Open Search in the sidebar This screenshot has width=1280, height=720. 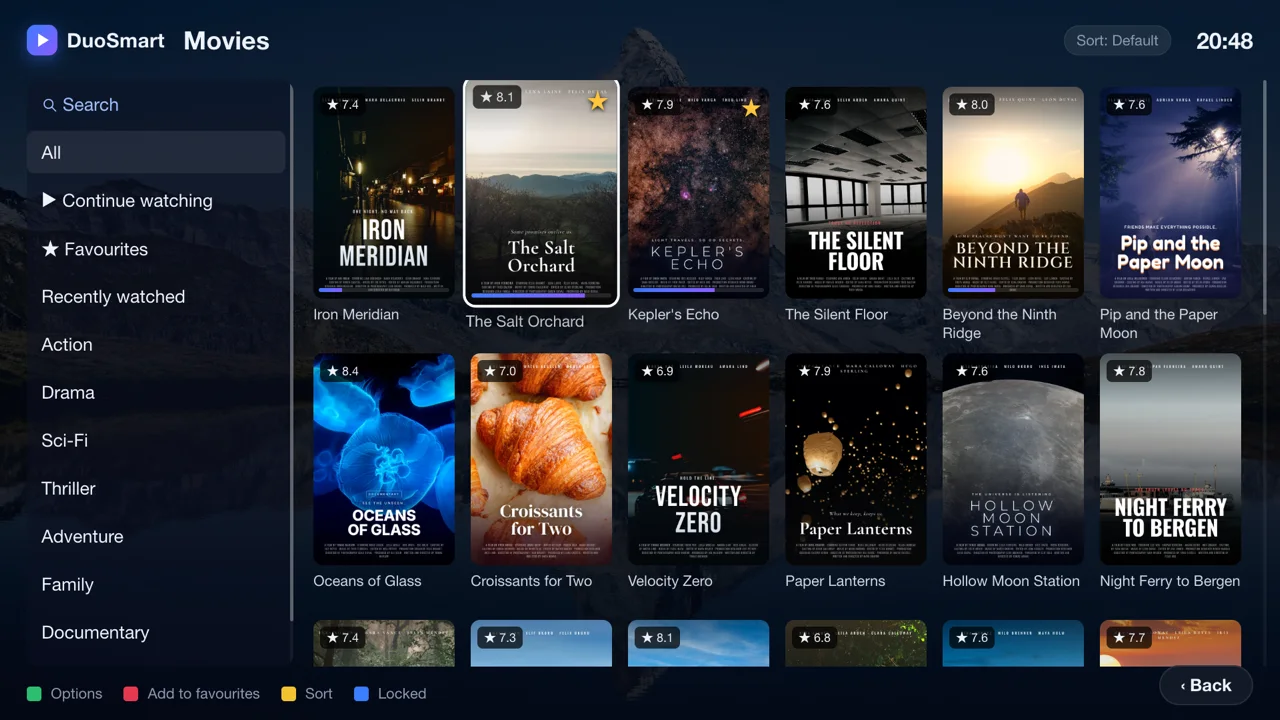point(156,105)
